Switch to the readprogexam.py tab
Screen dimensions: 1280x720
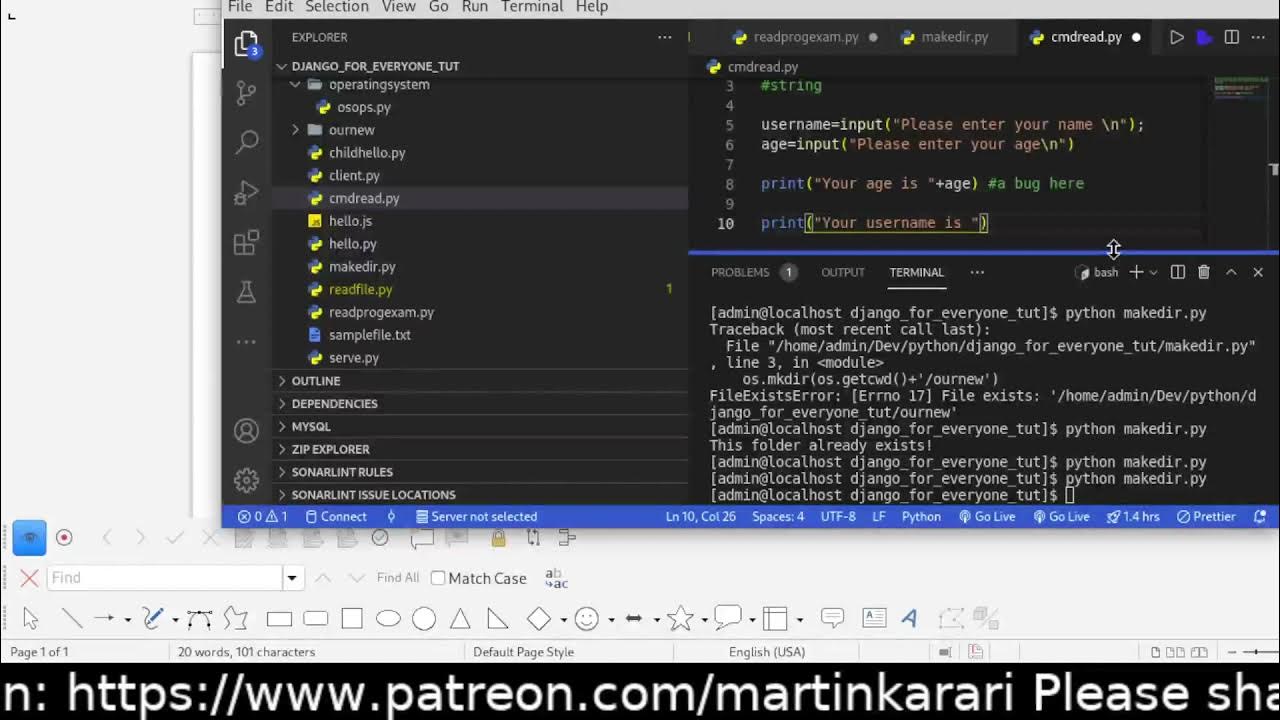(805, 37)
